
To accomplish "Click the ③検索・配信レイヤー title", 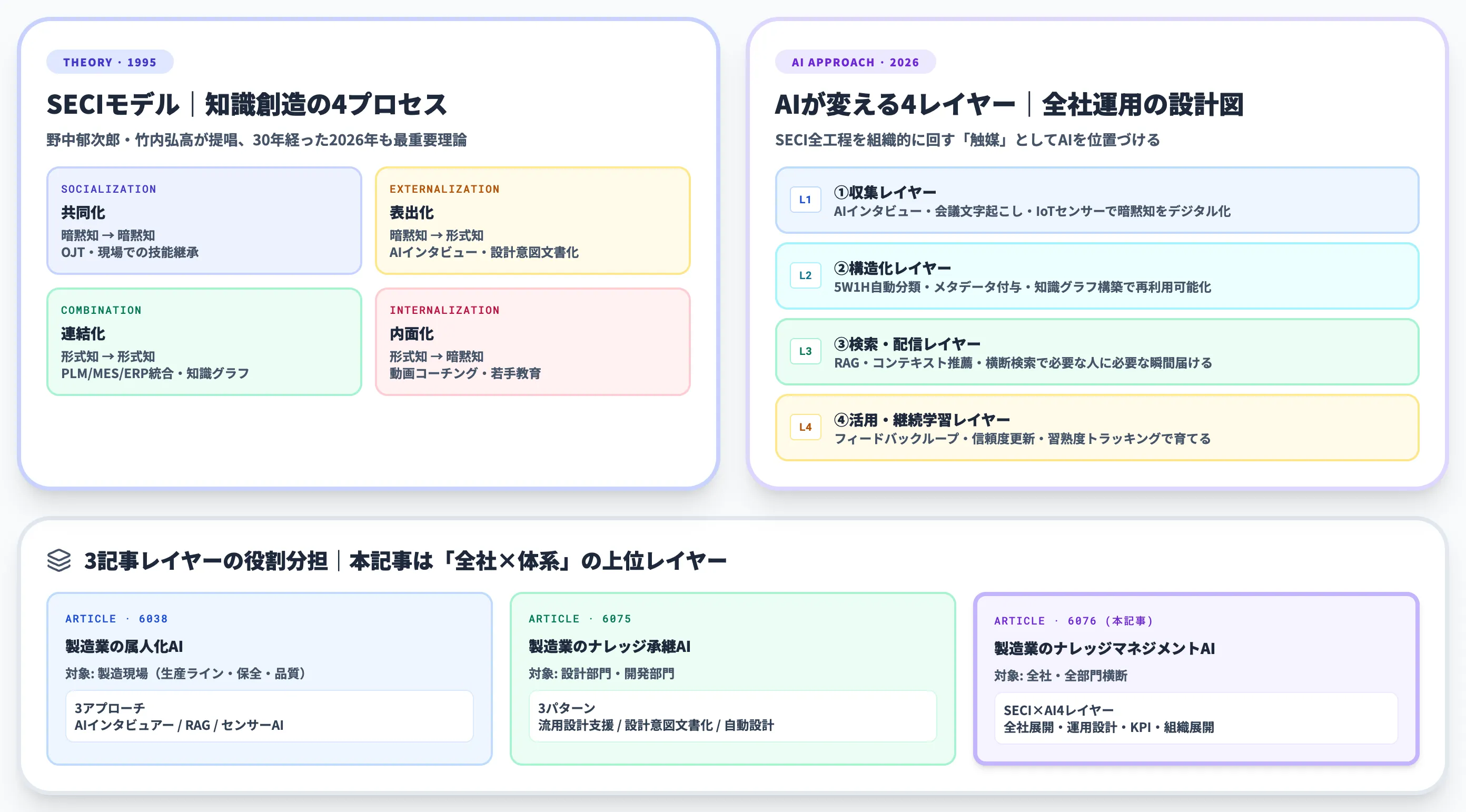I will [907, 344].
